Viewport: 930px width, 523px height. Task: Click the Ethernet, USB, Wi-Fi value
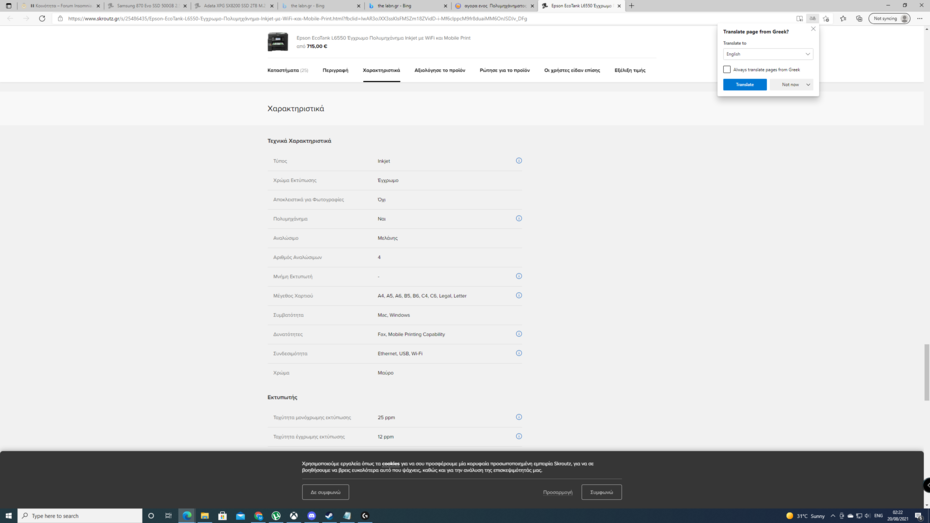point(400,353)
